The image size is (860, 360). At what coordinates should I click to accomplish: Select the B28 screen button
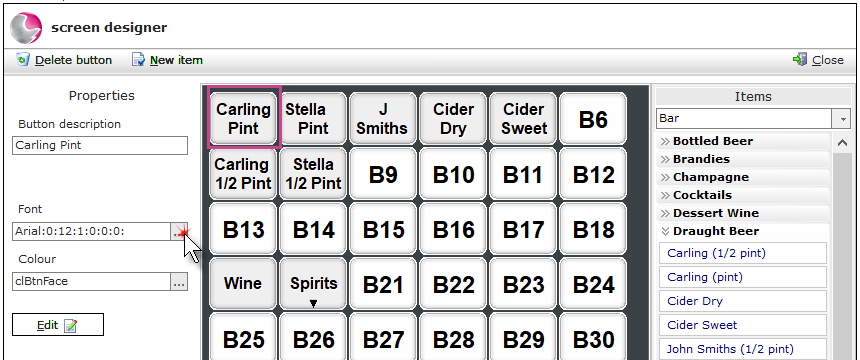pyautogui.click(x=453, y=336)
